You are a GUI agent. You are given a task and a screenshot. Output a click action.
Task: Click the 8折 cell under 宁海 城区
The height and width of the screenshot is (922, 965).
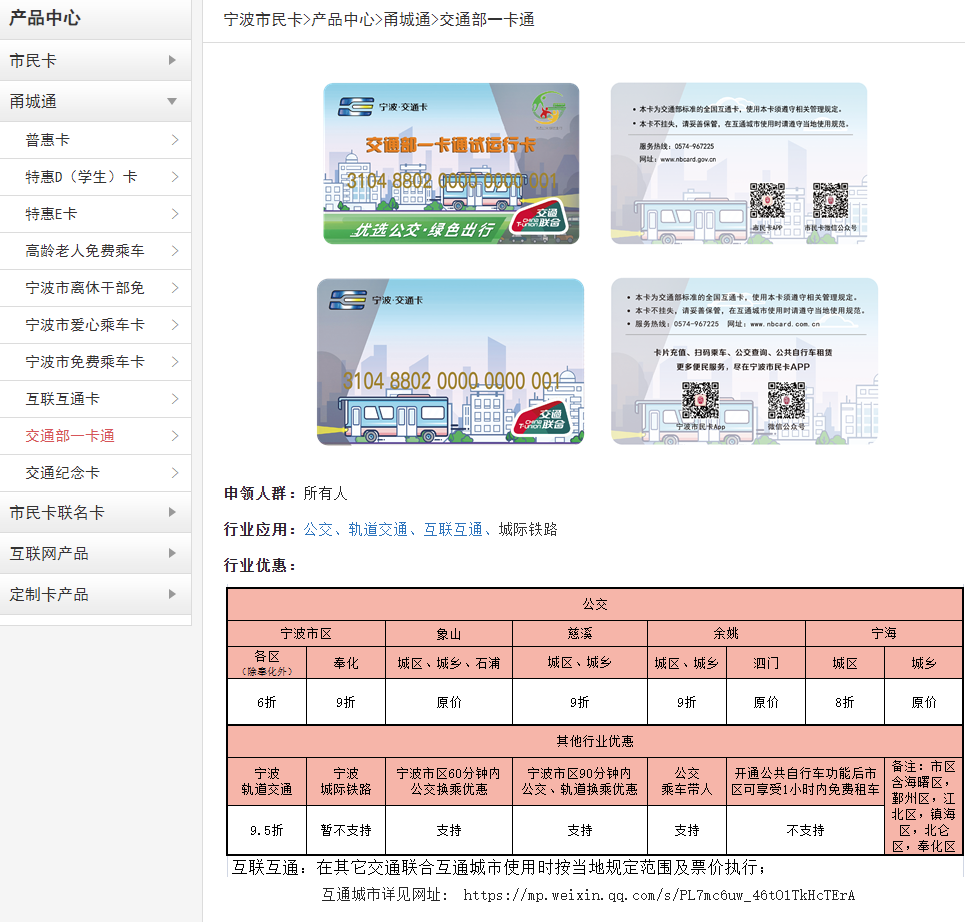pyautogui.click(x=844, y=702)
